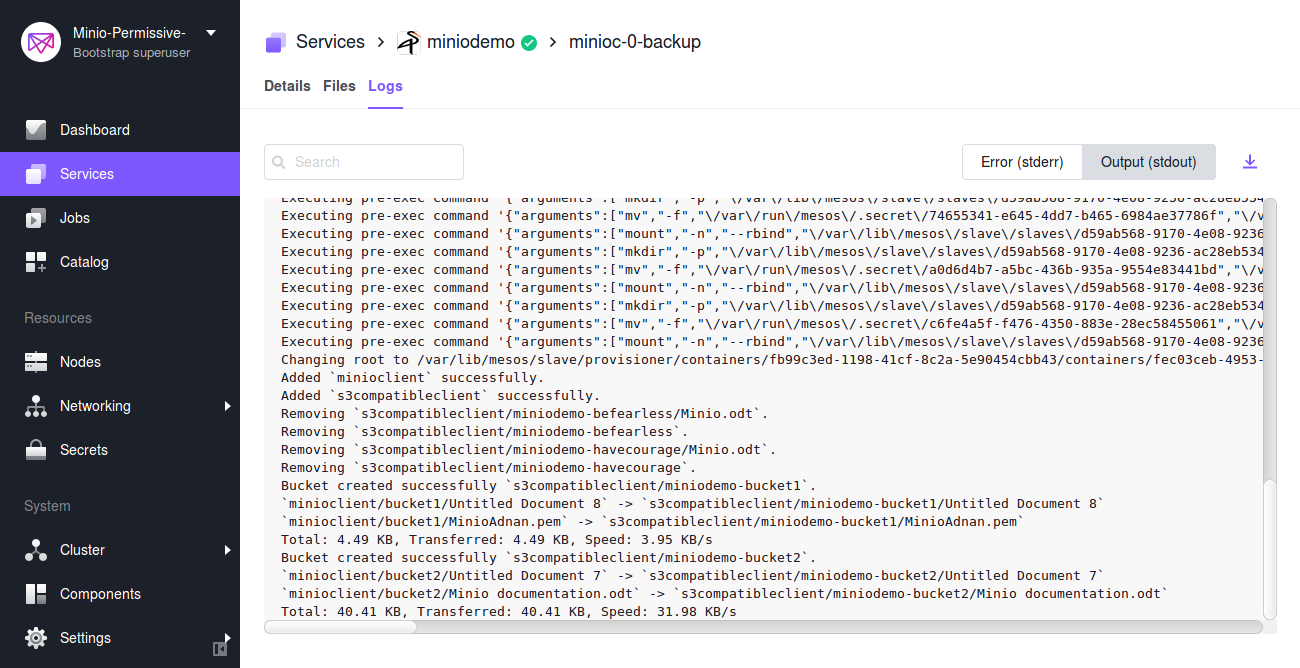Click the Cluster sidebar icon
Image resolution: width=1300 pixels, height=668 pixels.
coord(36,550)
